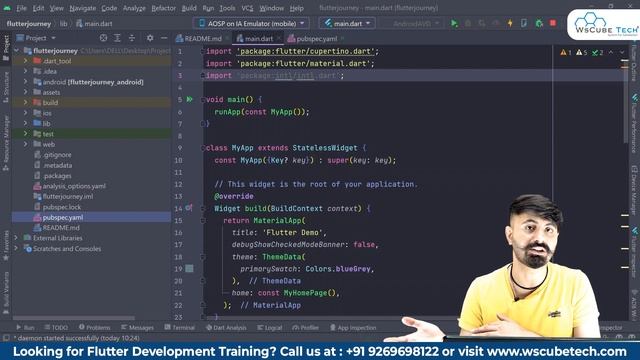Click the Select Opened File target icon
This screenshot has height=360, width=640.
pos(103,38)
